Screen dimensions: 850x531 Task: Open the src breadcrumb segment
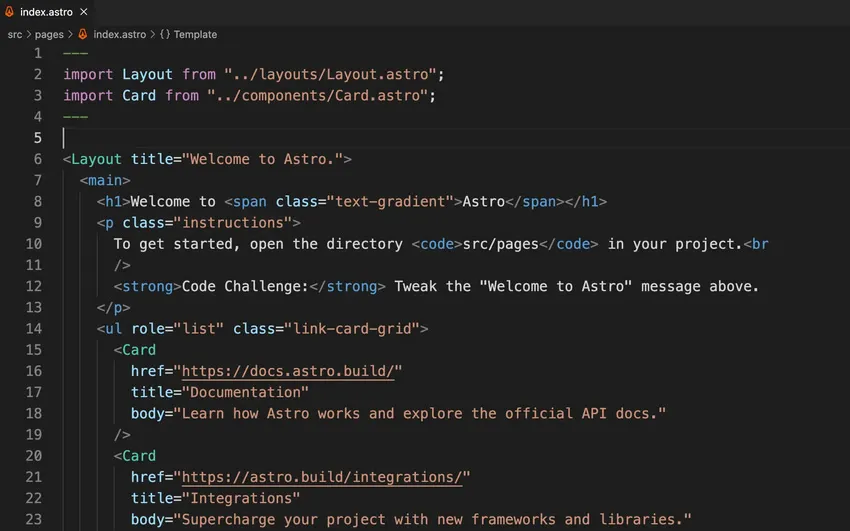15,35
